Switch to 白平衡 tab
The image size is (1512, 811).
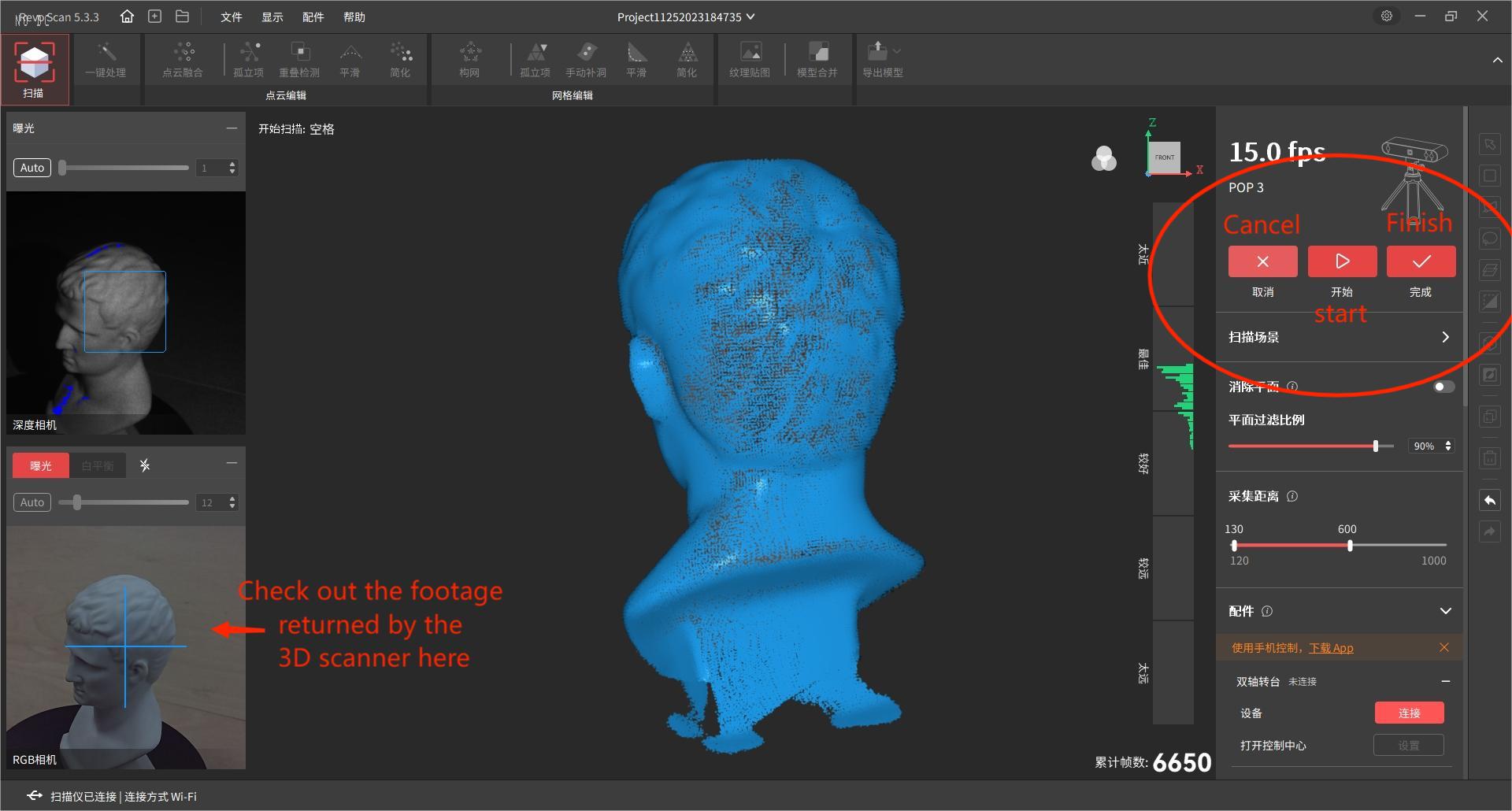[98, 465]
